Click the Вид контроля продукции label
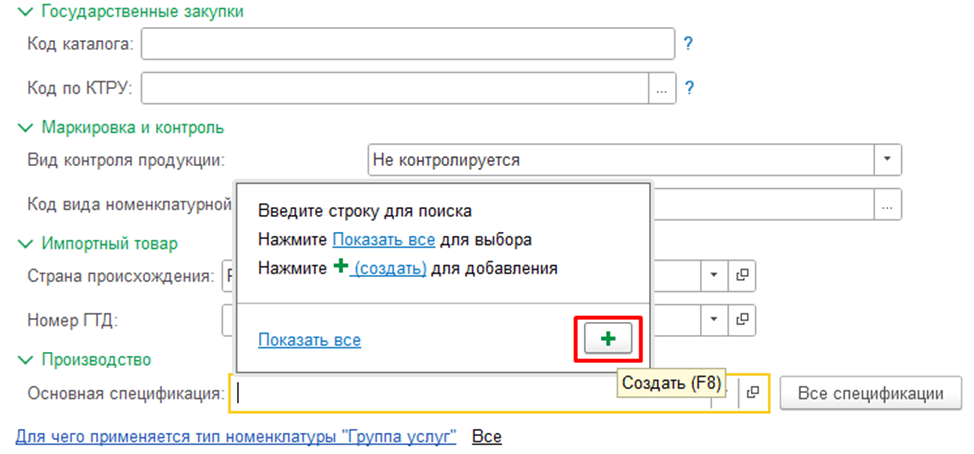 tap(126, 160)
